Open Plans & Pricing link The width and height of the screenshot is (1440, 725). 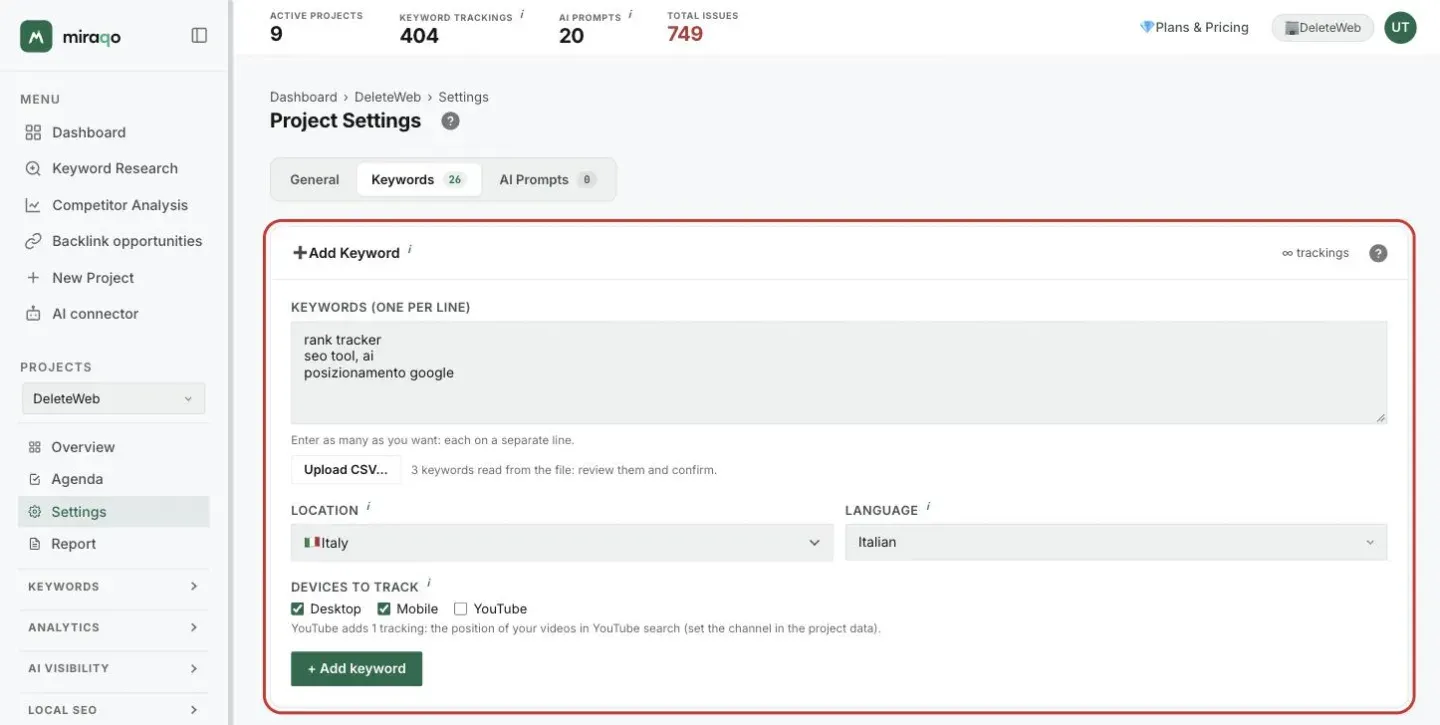[1194, 28]
